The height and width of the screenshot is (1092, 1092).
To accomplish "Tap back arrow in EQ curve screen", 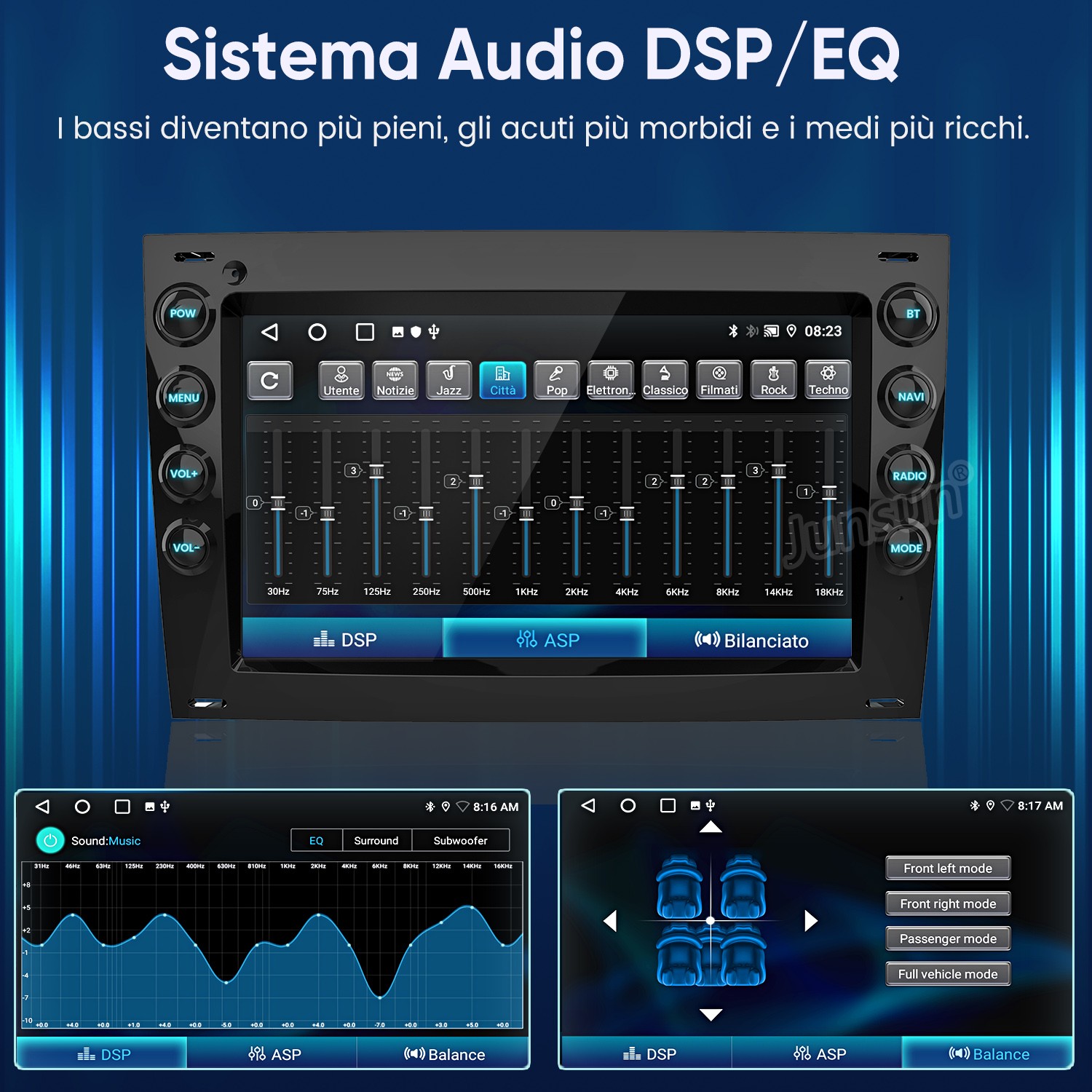I will (42, 807).
